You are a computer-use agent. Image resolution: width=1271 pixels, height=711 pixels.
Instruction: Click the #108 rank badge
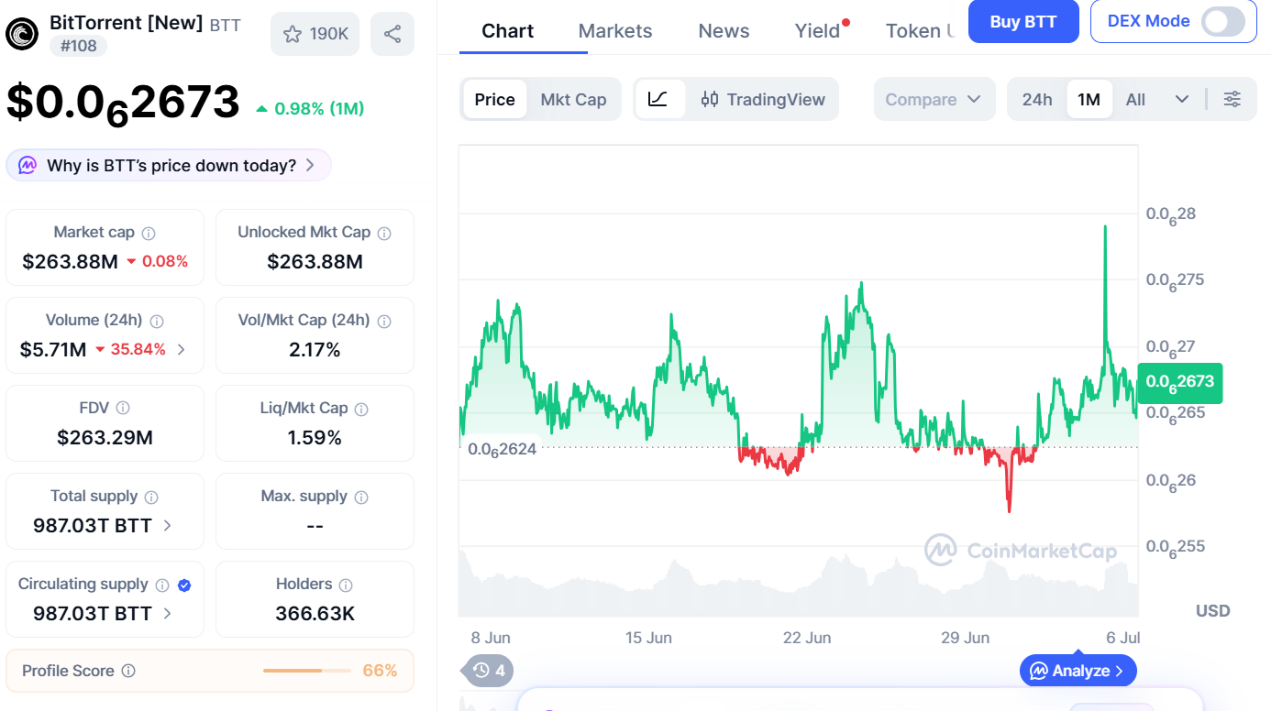pos(78,45)
